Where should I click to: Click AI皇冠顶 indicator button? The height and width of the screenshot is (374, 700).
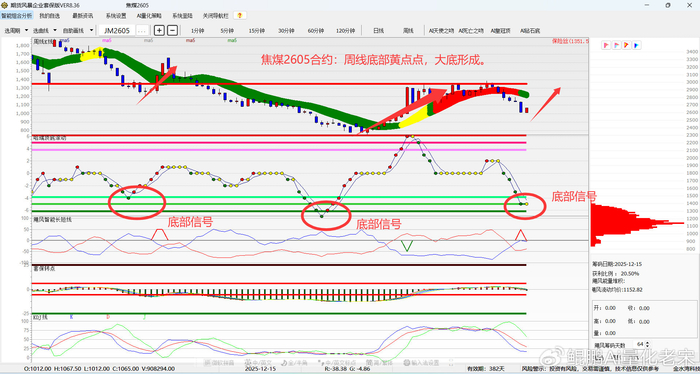coord(500,31)
